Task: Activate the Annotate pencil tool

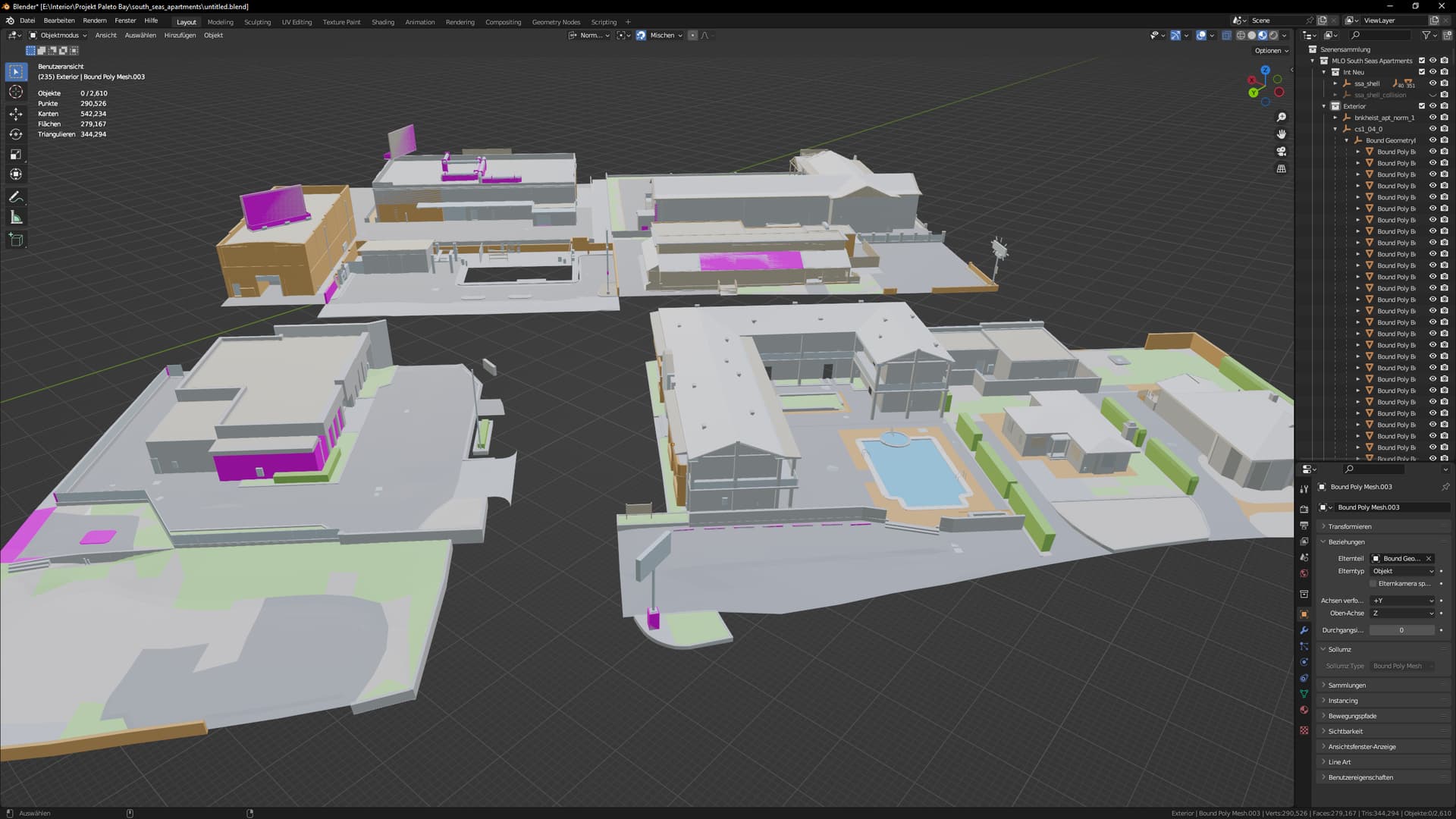Action: click(16, 197)
